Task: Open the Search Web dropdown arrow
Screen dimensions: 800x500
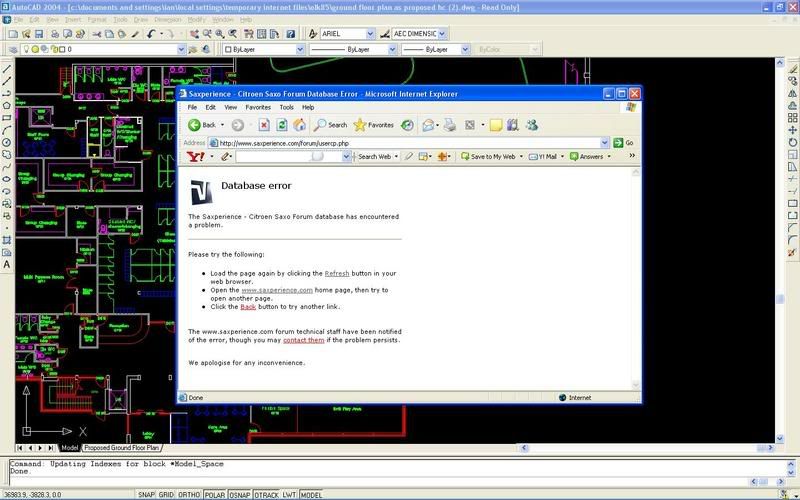Action: (x=396, y=157)
